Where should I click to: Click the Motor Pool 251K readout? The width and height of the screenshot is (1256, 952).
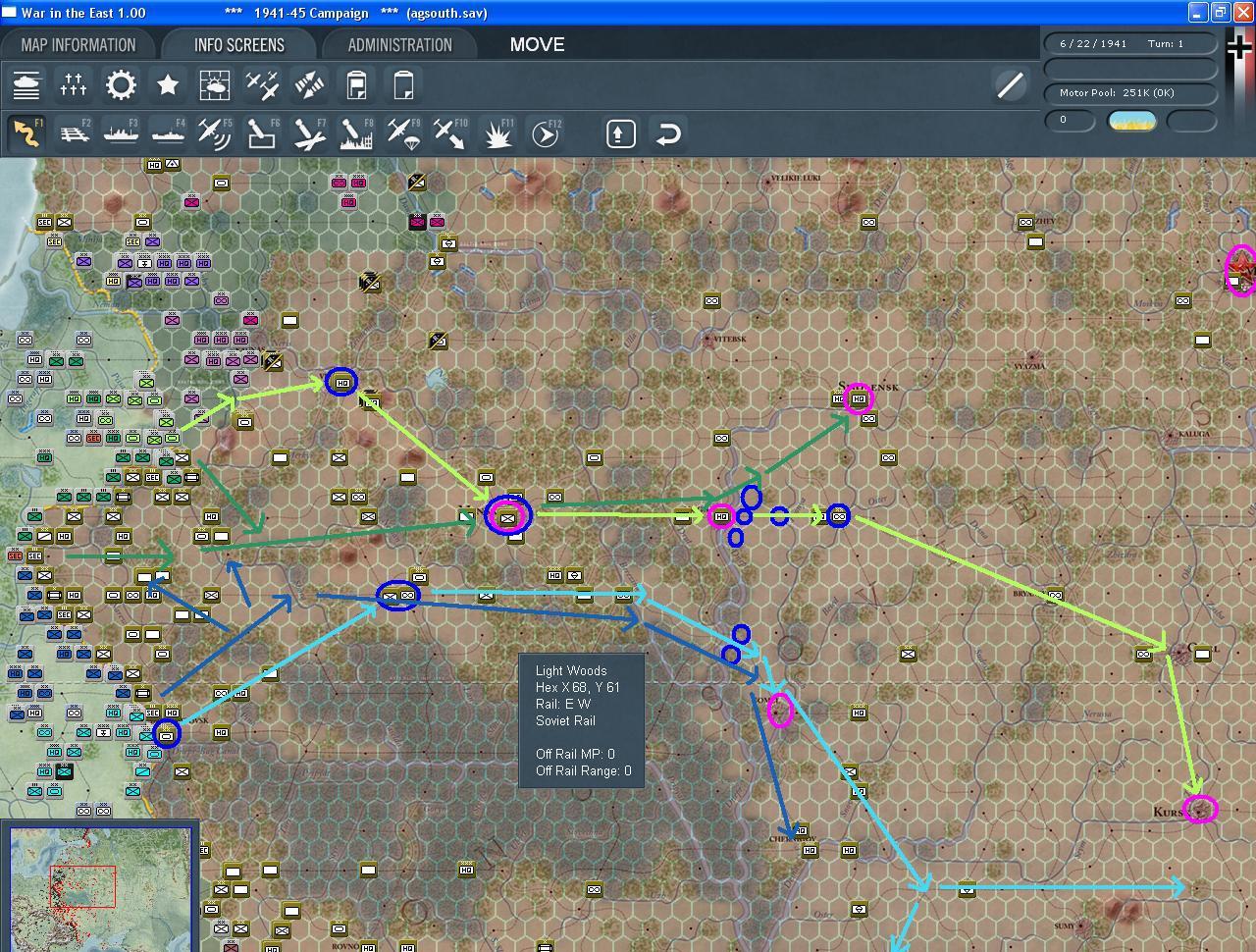(x=1130, y=93)
